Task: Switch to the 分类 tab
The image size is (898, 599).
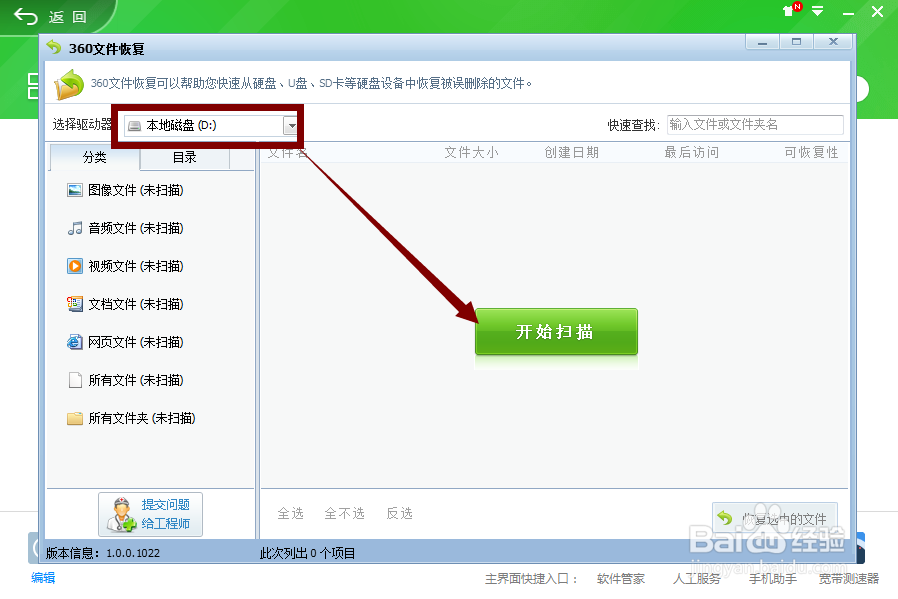Action: click(95, 157)
